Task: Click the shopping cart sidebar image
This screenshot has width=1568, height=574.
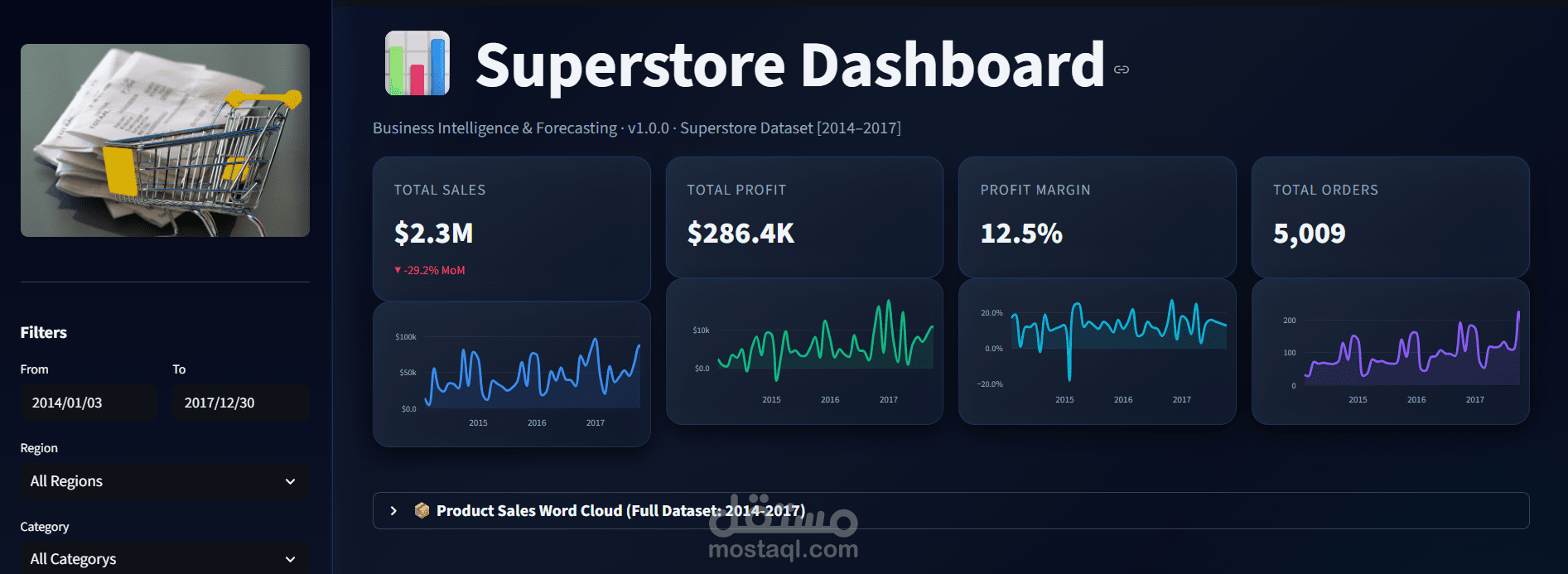Action: point(165,140)
